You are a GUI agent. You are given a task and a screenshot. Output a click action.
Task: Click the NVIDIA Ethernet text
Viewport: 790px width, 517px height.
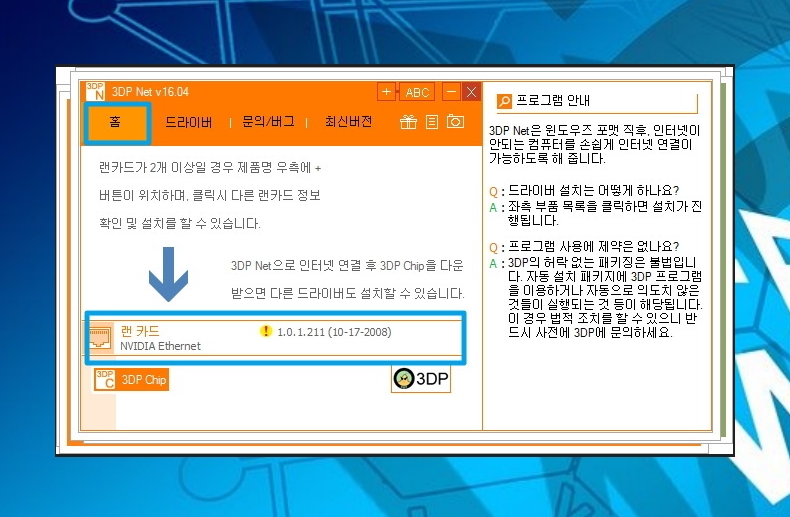[160, 346]
